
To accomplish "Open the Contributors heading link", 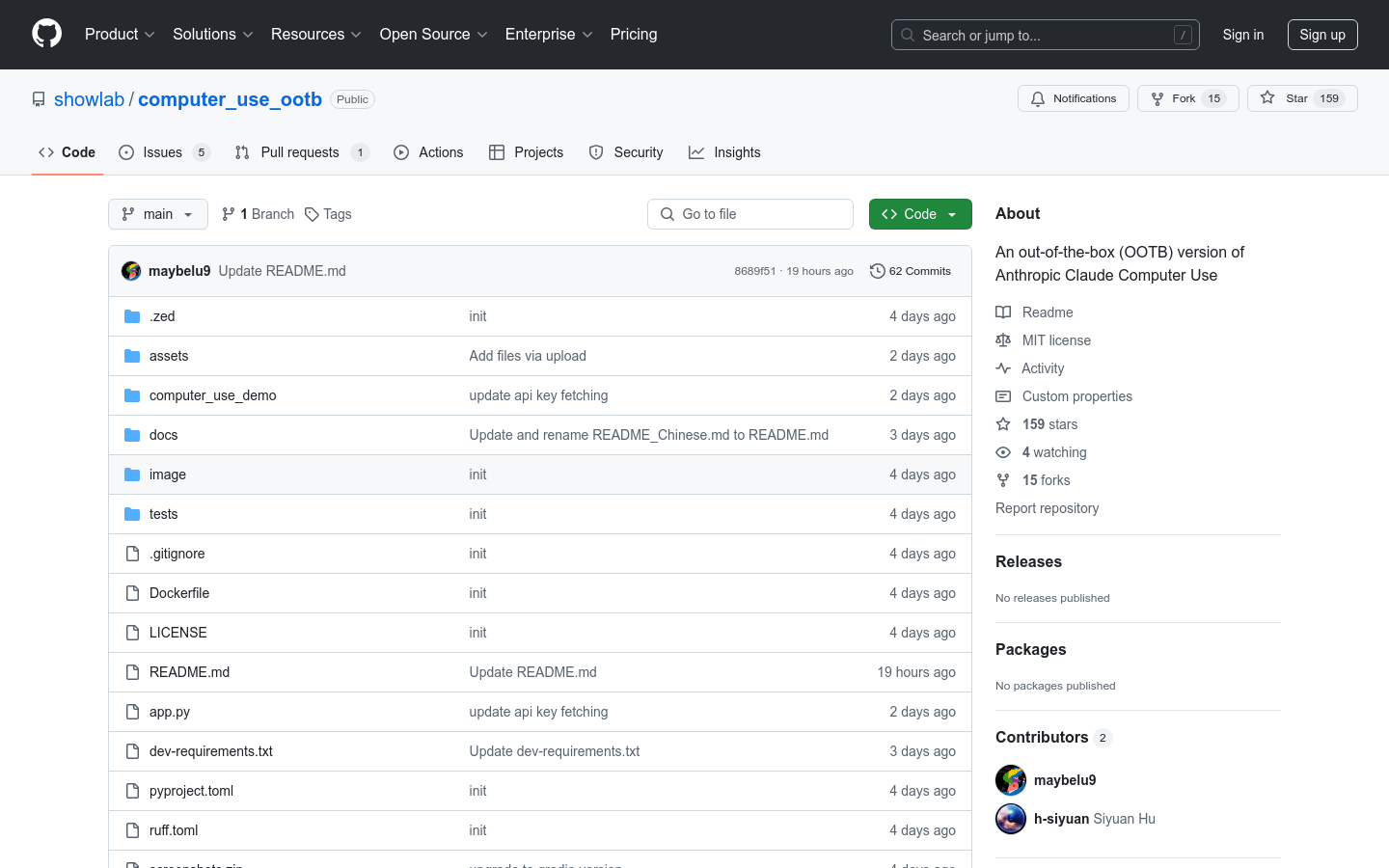I will pyautogui.click(x=1053, y=737).
